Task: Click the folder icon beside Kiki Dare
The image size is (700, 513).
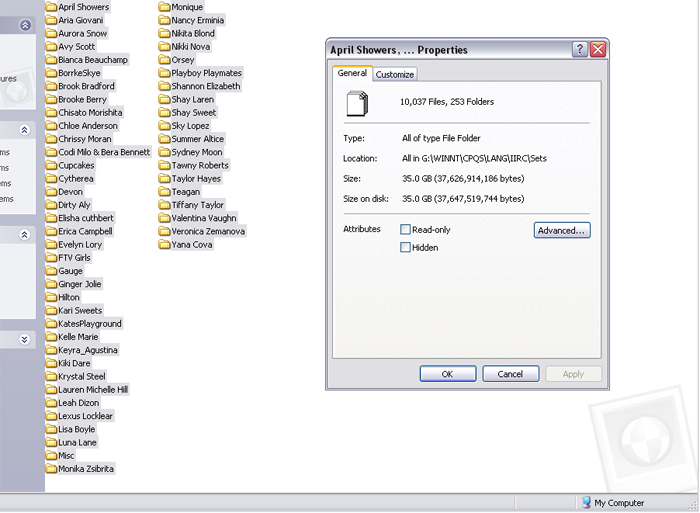Action: tap(52, 363)
